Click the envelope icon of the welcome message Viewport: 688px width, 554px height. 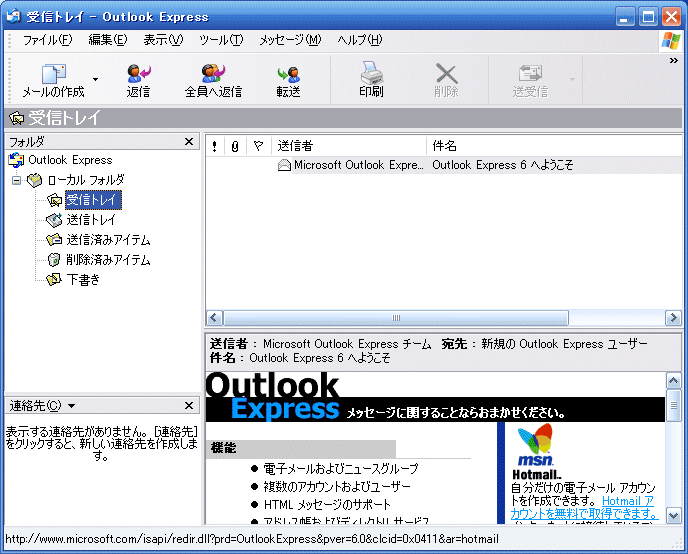pyautogui.click(x=284, y=165)
